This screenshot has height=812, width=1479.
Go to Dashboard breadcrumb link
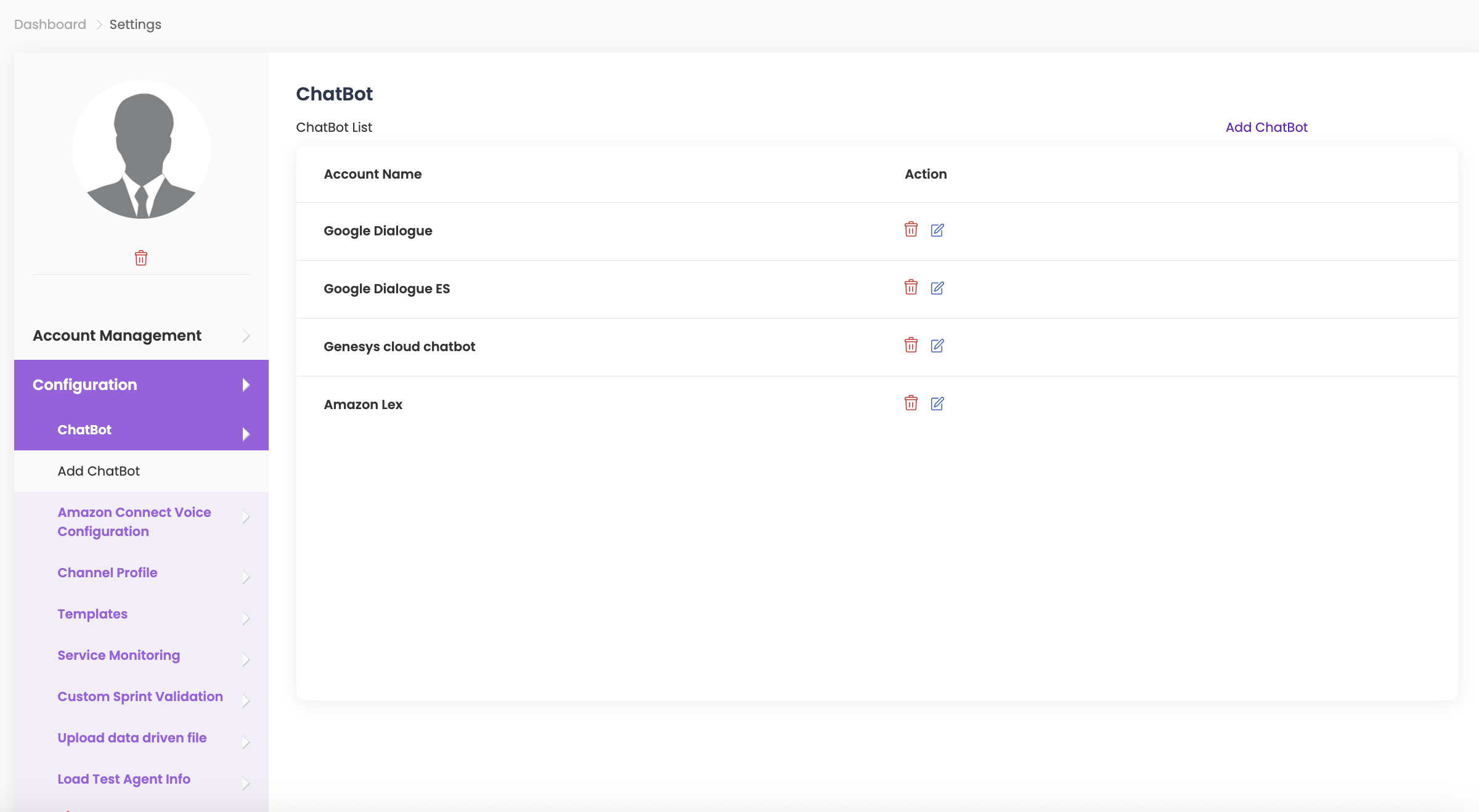click(50, 25)
